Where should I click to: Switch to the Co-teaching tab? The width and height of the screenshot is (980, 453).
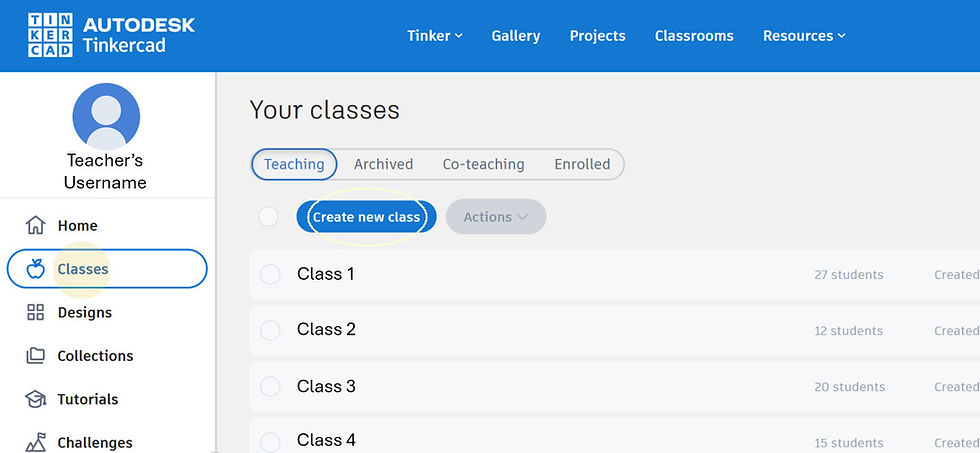pyautogui.click(x=483, y=164)
